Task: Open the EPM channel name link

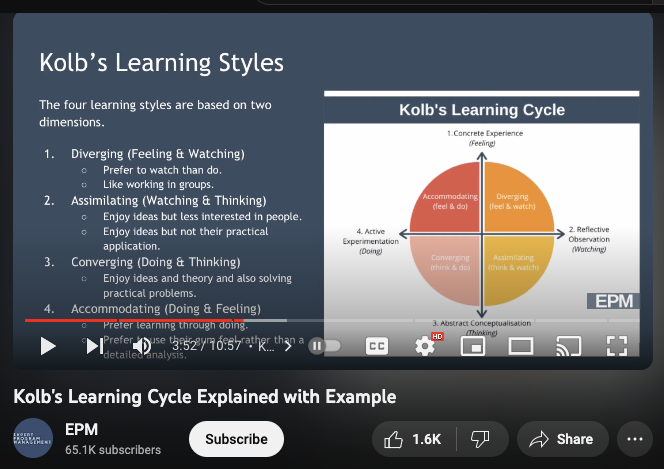Action: click(81, 430)
